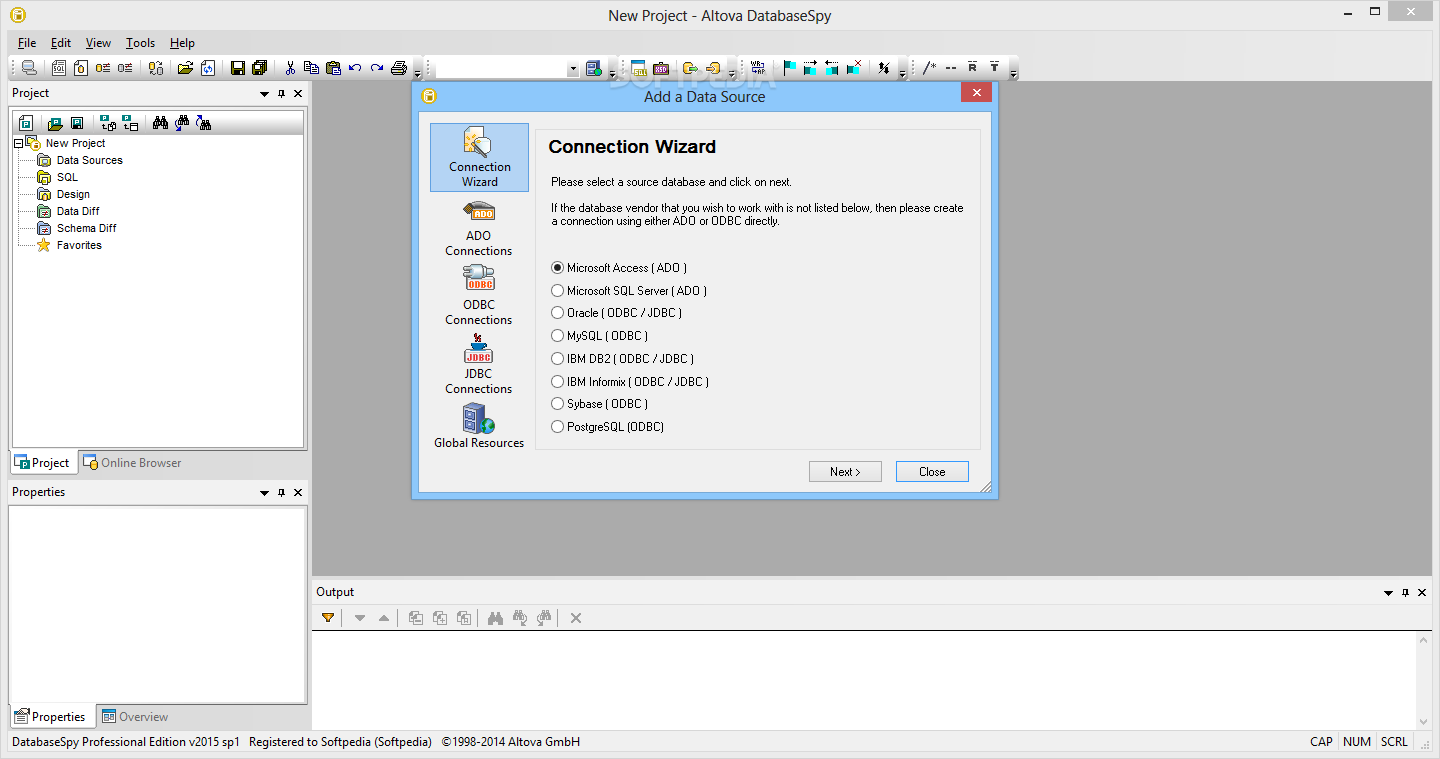Image resolution: width=1440 pixels, height=759 pixels.
Task: Click the XSD schema toolbar icon
Action: click(x=661, y=69)
